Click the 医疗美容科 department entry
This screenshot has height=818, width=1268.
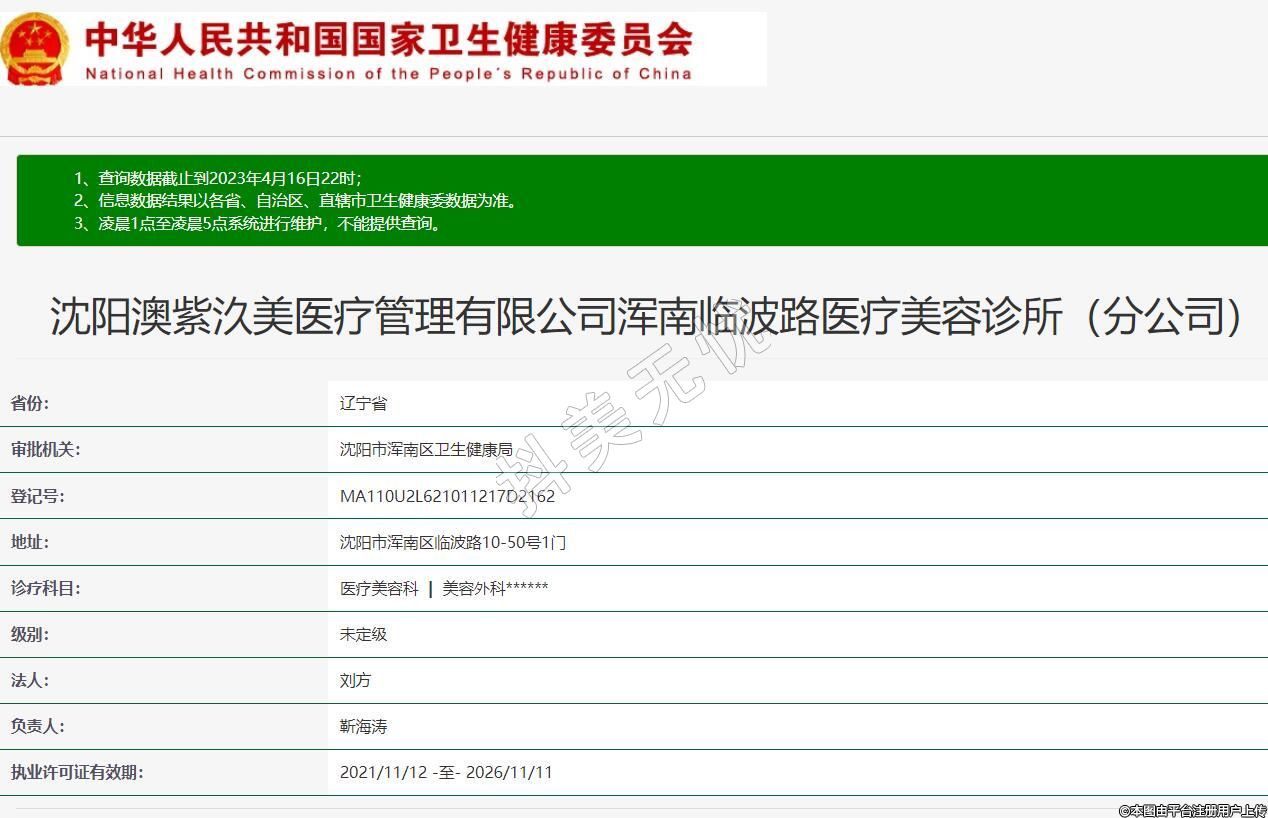pos(379,588)
